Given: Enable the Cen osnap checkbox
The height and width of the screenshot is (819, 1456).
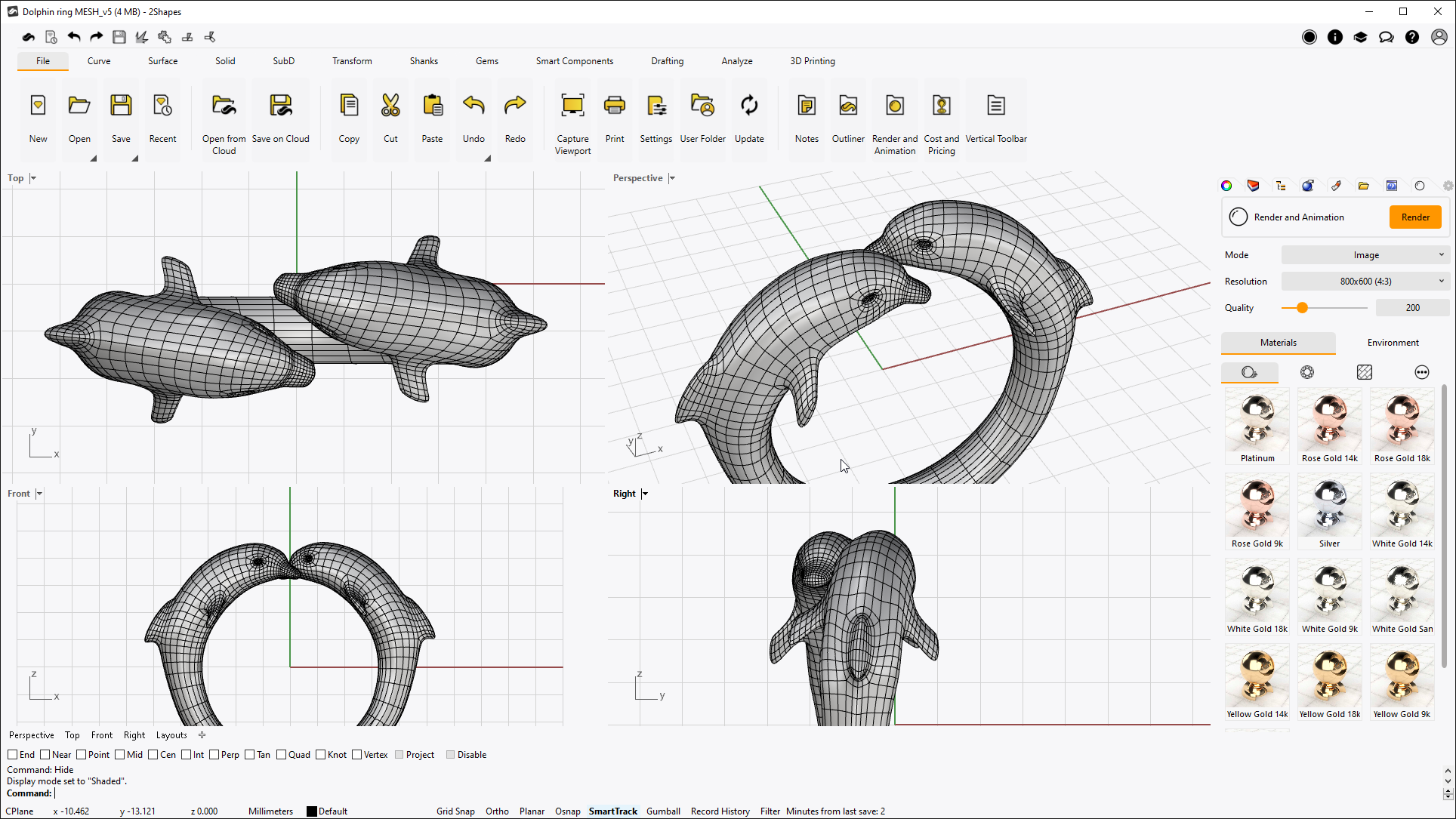Looking at the screenshot, I should pos(153,754).
